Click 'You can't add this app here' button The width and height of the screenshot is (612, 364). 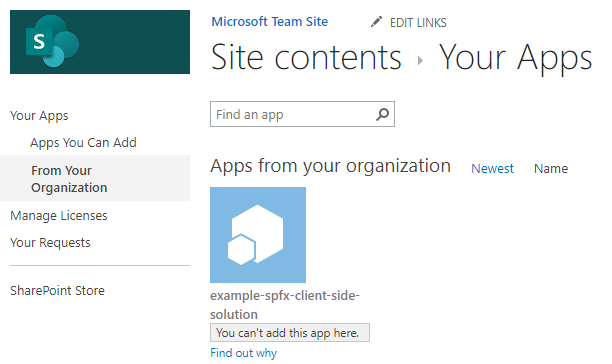(x=290, y=333)
